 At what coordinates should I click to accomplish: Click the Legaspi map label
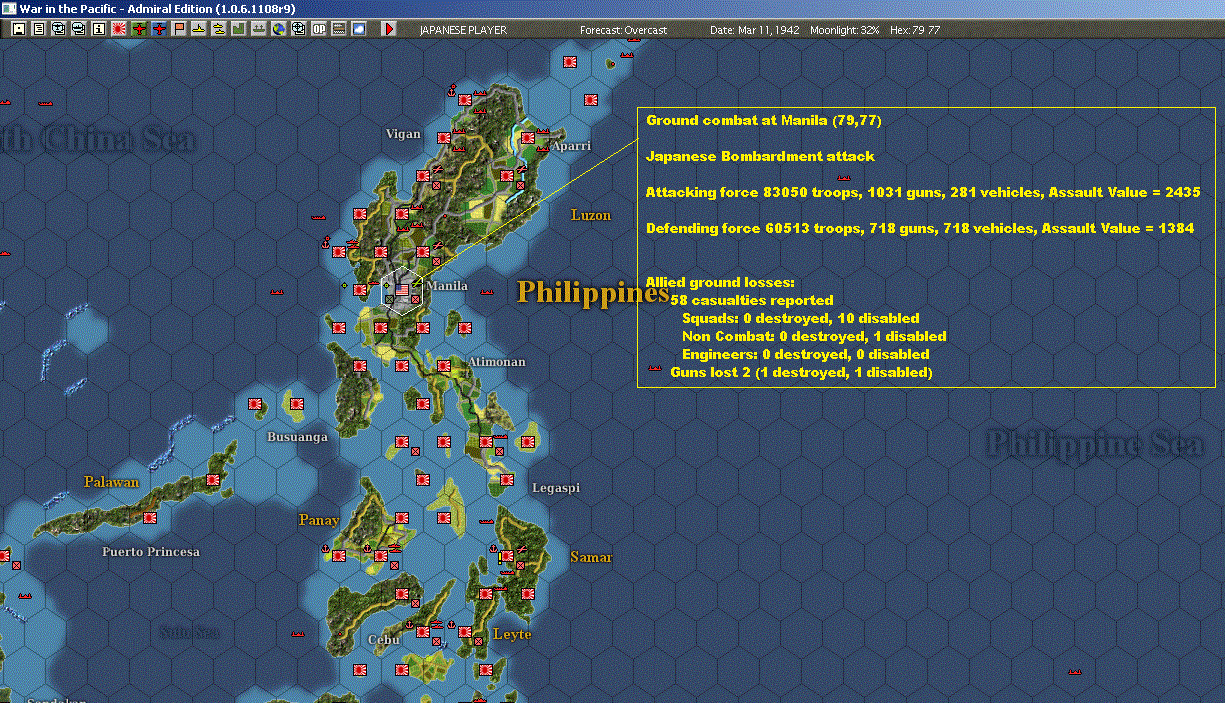(556, 488)
